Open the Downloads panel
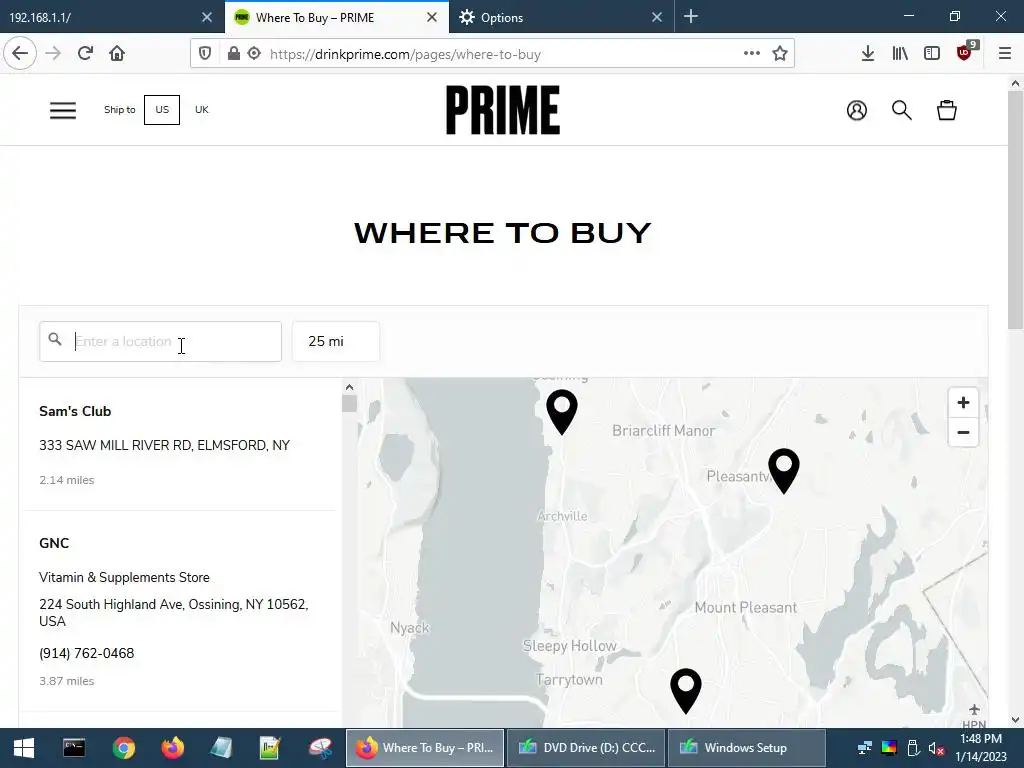Image resolution: width=1024 pixels, height=768 pixels. point(867,54)
